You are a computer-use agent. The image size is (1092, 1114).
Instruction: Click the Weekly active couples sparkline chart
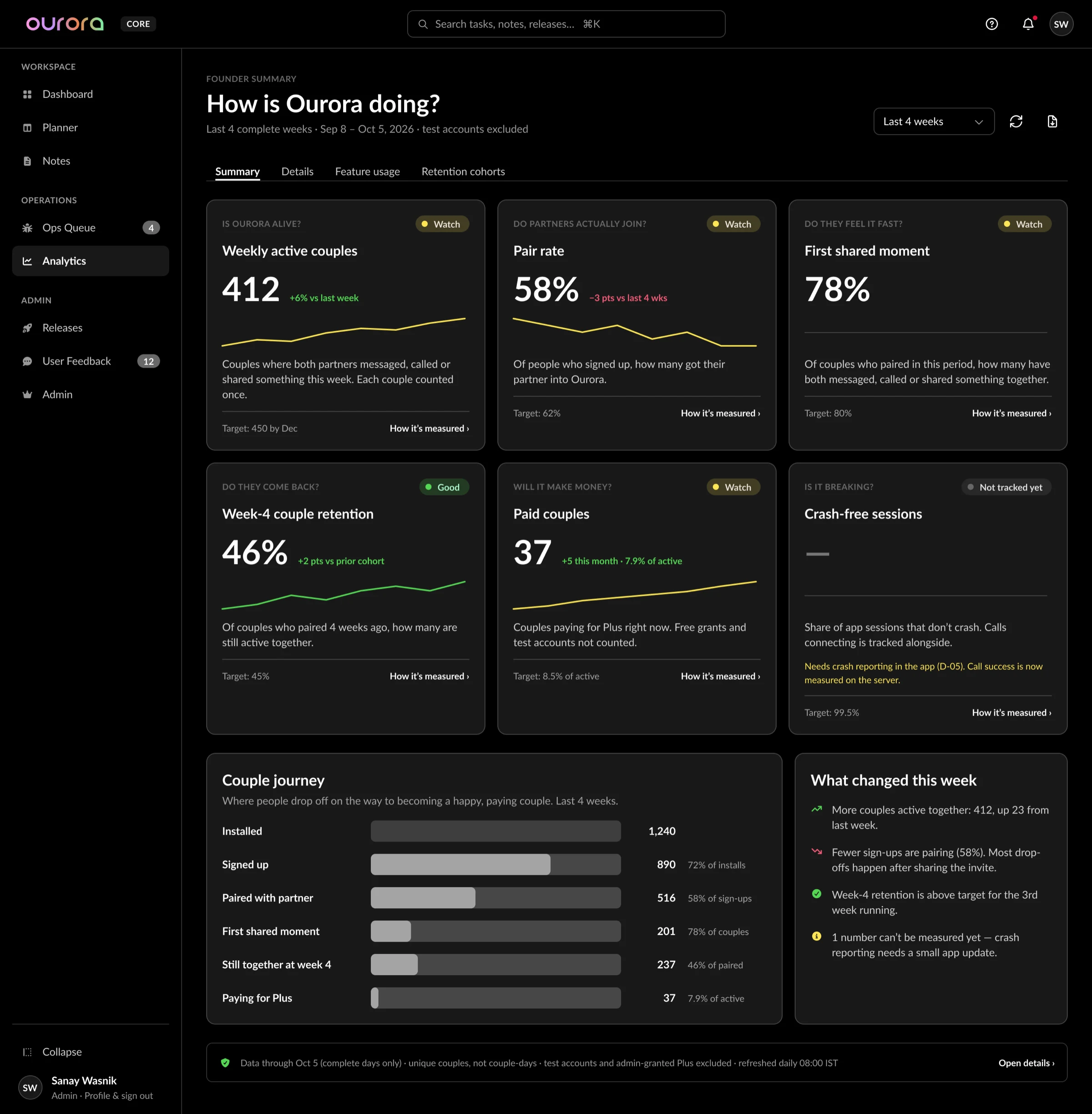point(344,332)
